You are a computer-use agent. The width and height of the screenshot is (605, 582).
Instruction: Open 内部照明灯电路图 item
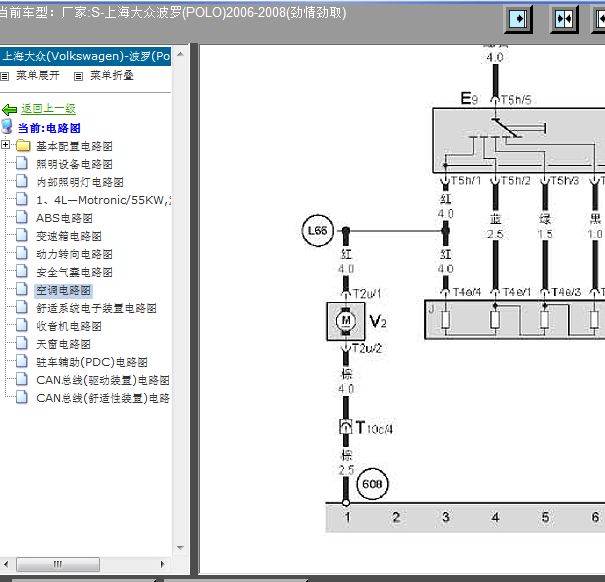click(x=79, y=182)
